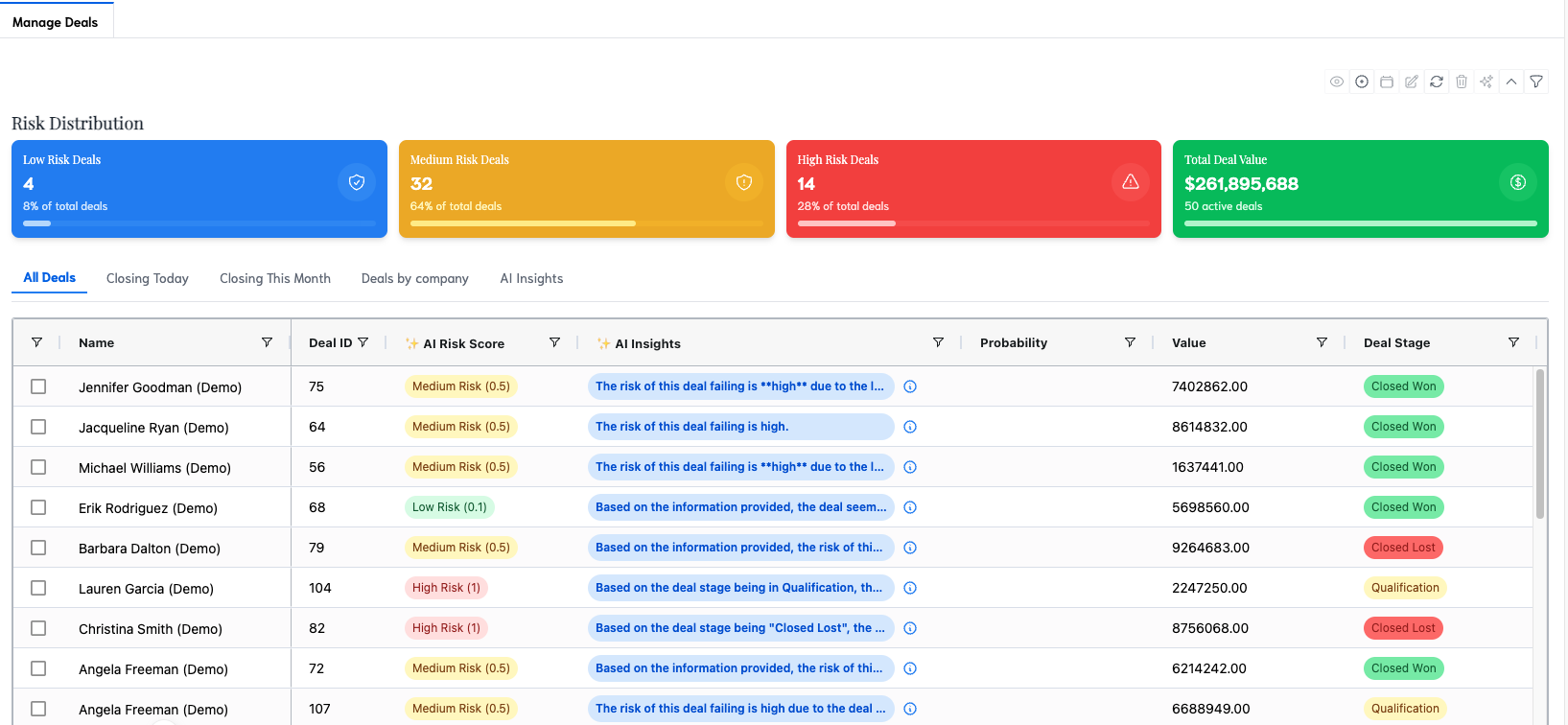Switch to the Closing Today tab
Screen dimensions: 1568x725
click(148, 278)
